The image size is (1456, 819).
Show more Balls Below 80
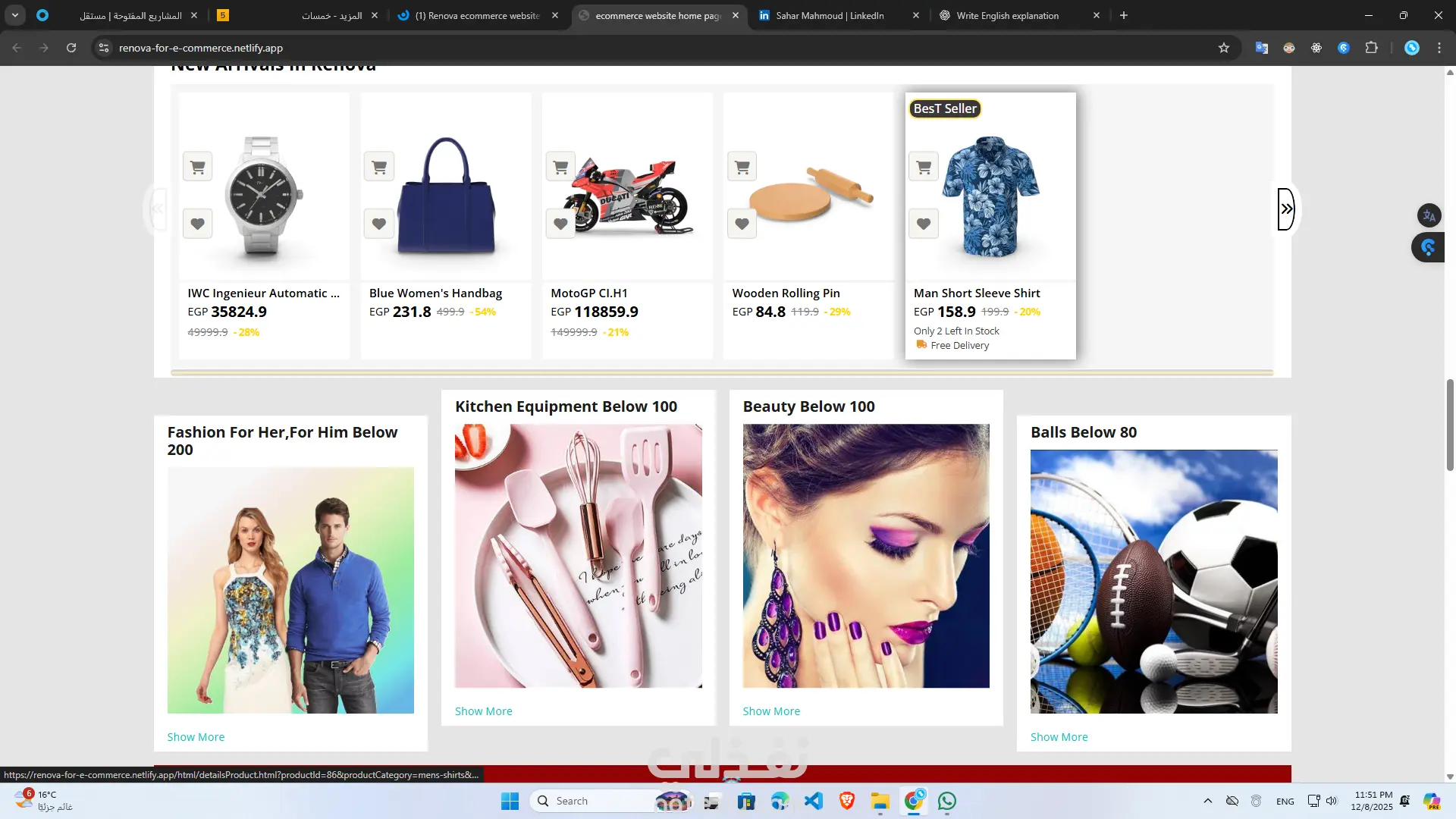point(1059,737)
